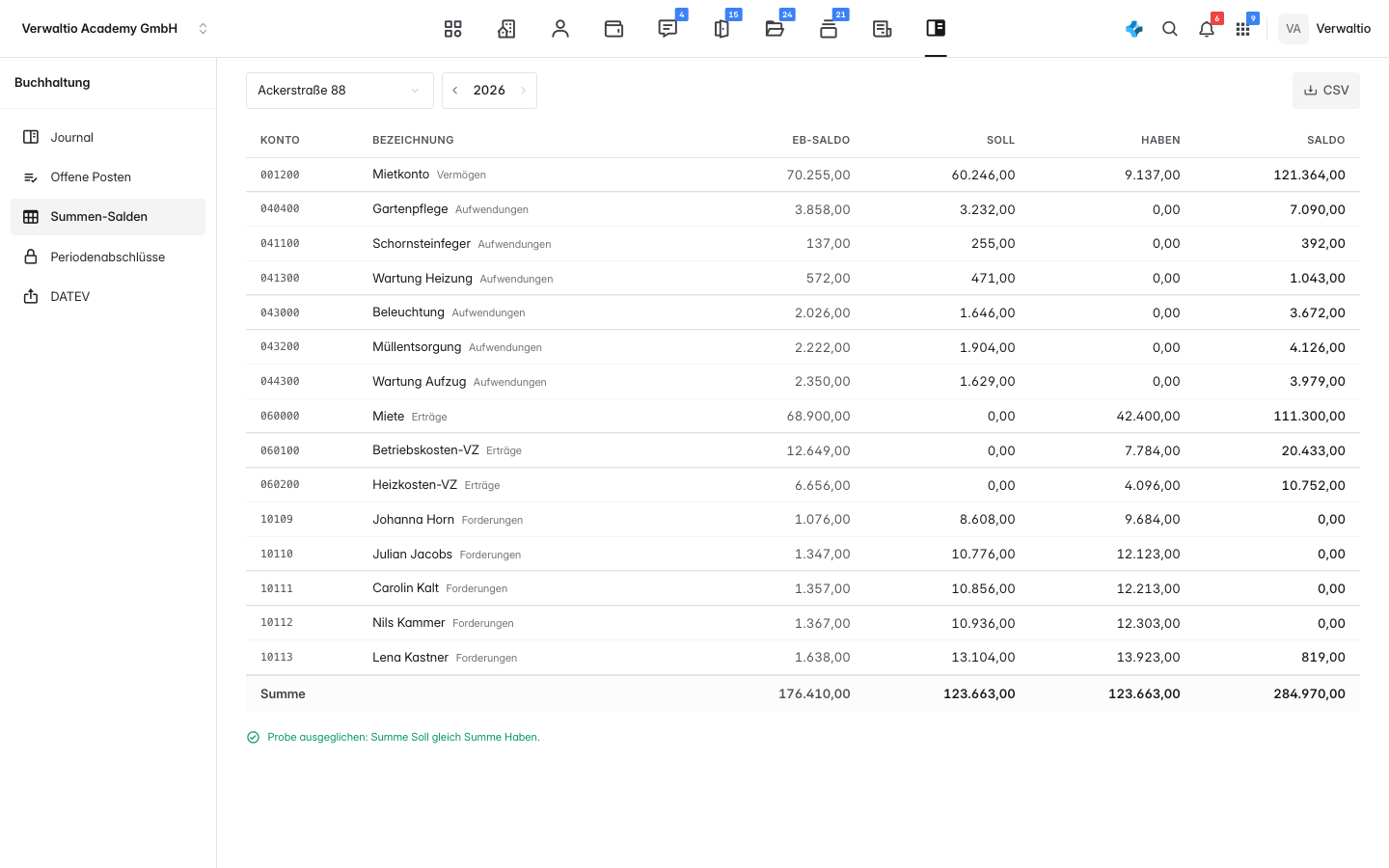The height and width of the screenshot is (868, 1389).
Task: Open the chat messages icon with badge 4
Action: tap(667, 29)
